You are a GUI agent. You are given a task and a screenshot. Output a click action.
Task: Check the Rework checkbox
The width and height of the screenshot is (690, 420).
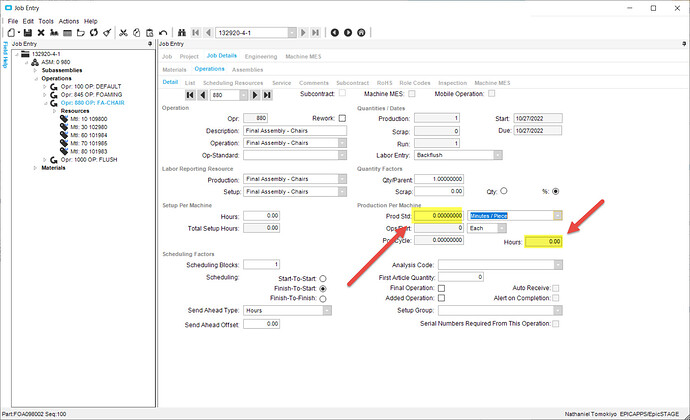(x=342, y=118)
